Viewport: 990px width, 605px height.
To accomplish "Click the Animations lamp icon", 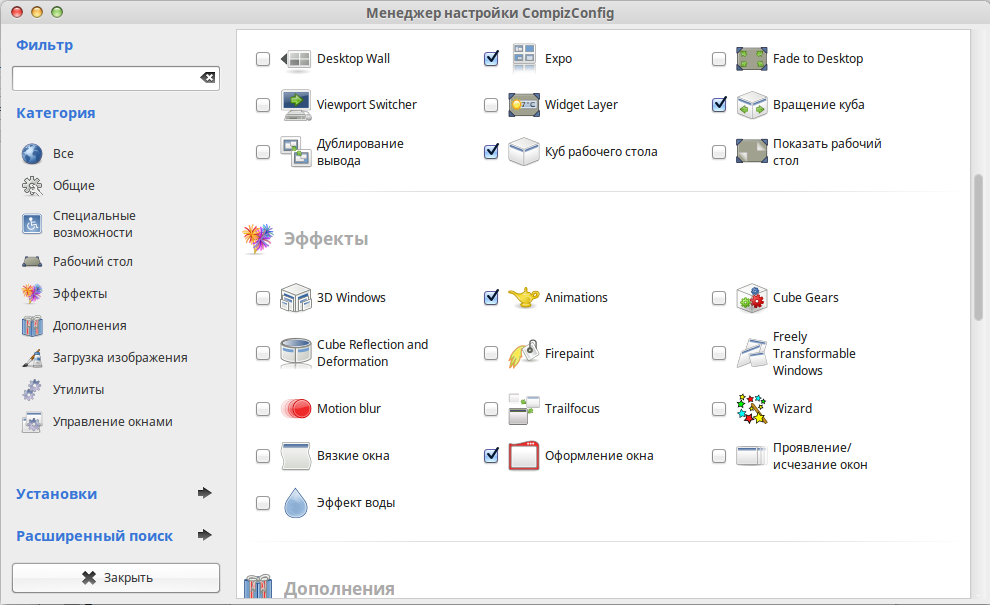I will 523,297.
